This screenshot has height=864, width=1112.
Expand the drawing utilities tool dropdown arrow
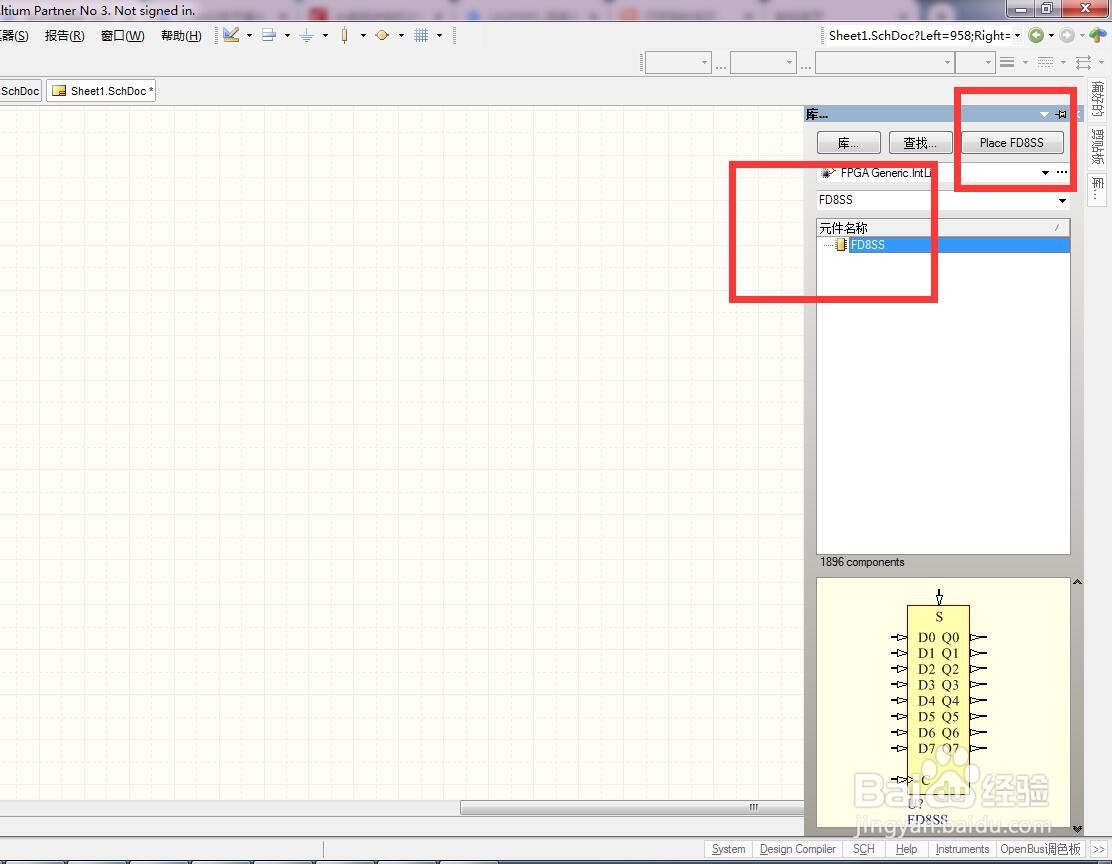249,35
